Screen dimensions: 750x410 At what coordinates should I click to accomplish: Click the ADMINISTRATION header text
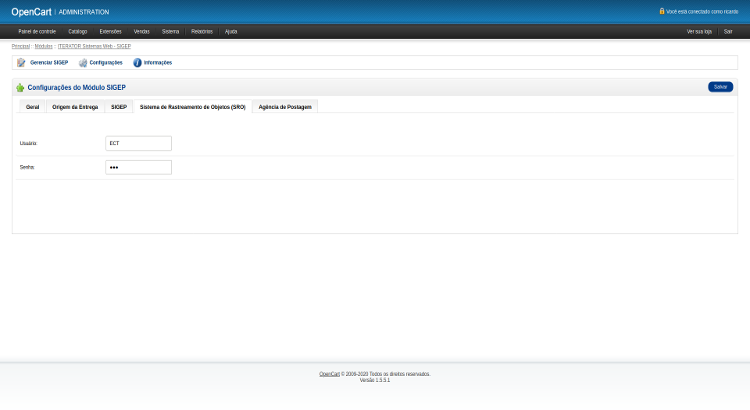(84, 12)
